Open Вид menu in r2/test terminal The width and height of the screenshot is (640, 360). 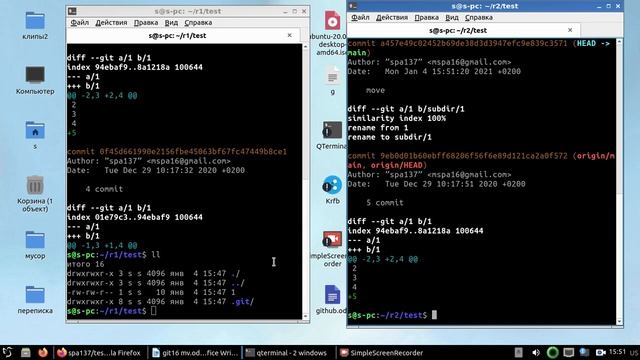coord(452,17)
